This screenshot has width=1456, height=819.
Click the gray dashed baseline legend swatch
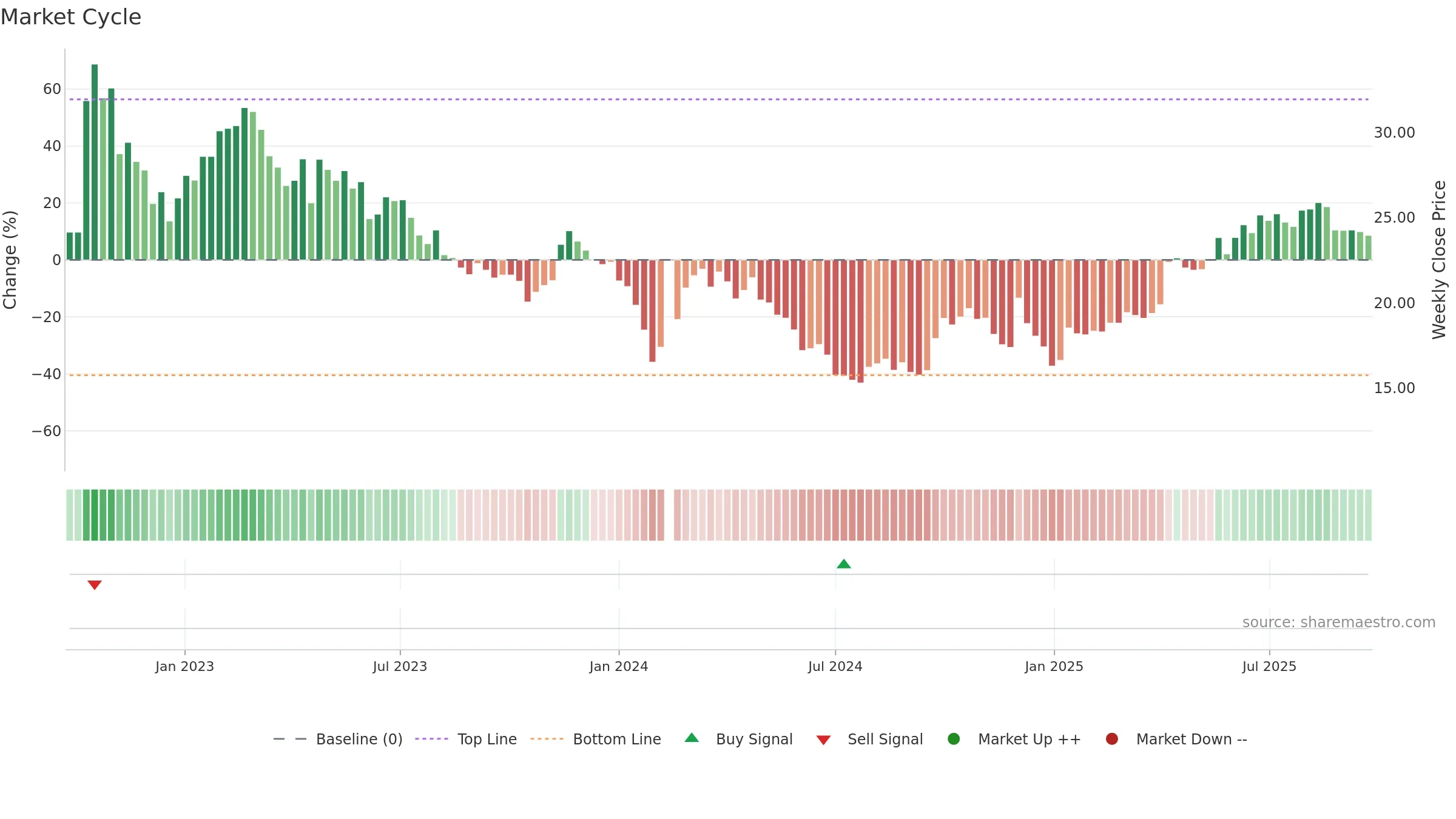[x=290, y=739]
